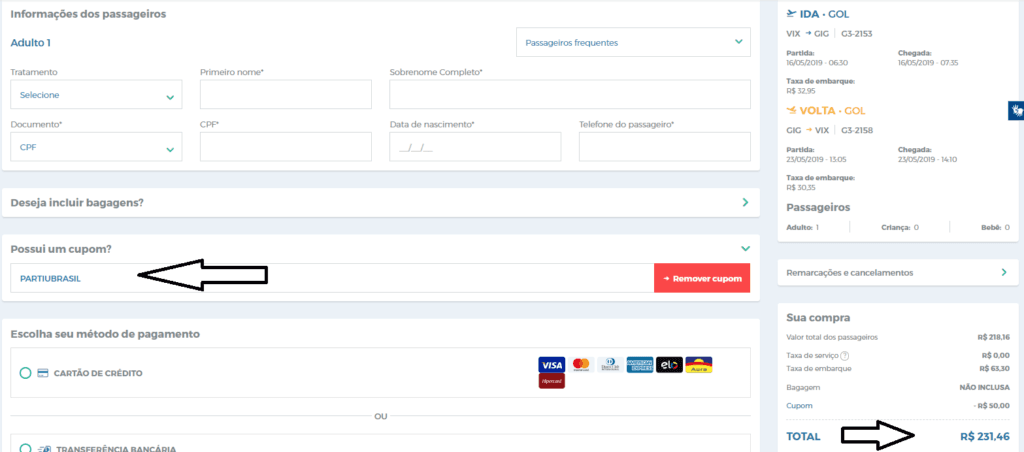Click the Visa card logo
This screenshot has height=452, width=1024.
(x=551, y=364)
